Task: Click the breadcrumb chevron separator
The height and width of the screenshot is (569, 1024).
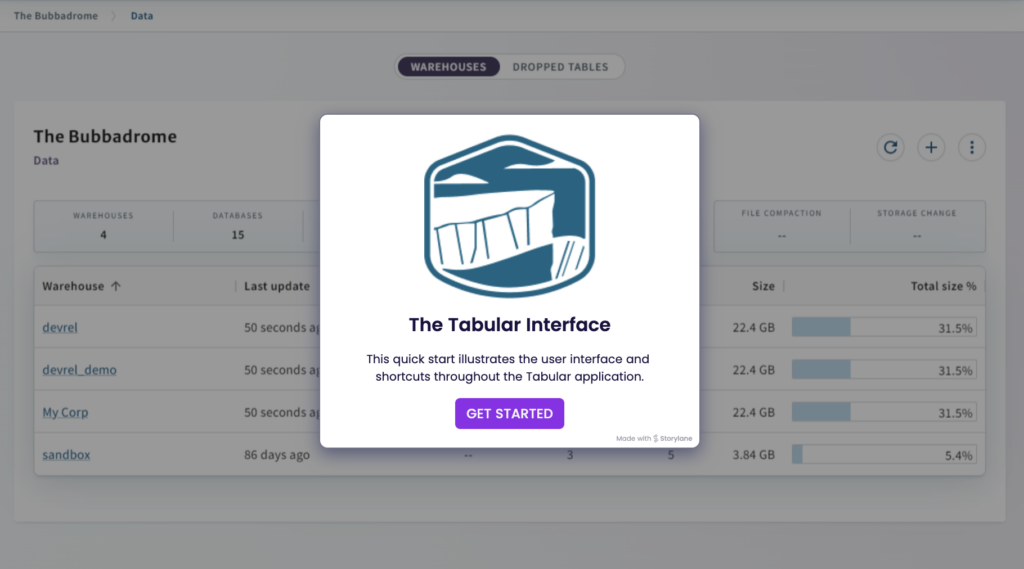Action: 114,16
